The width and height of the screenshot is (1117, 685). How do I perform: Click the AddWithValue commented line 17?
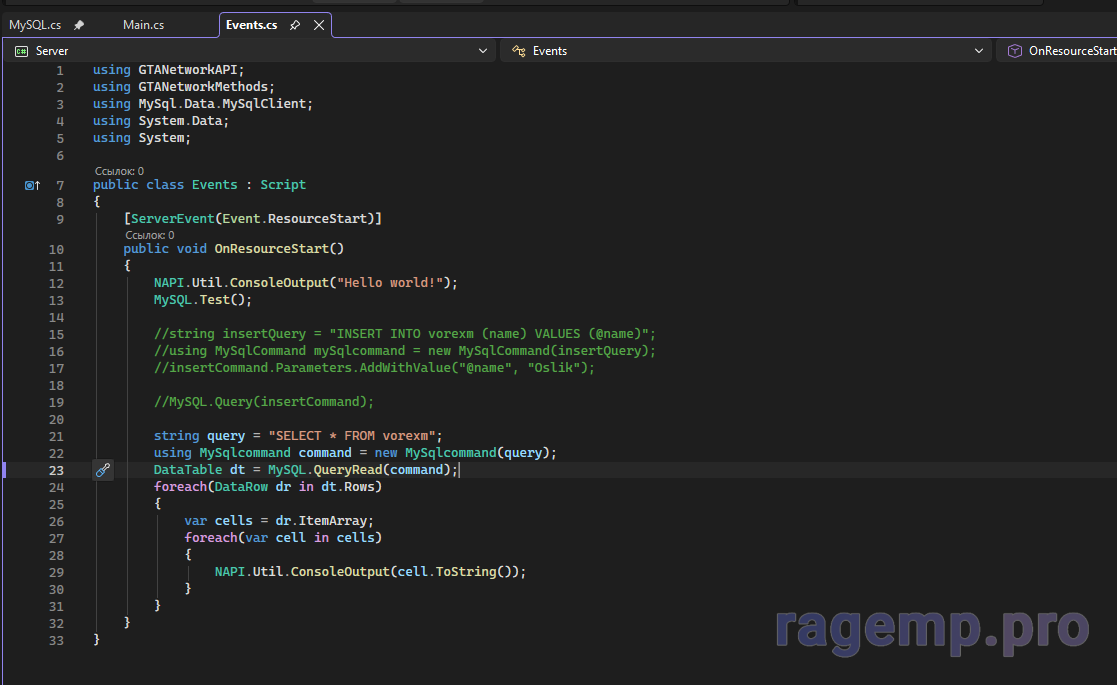point(374,368)
